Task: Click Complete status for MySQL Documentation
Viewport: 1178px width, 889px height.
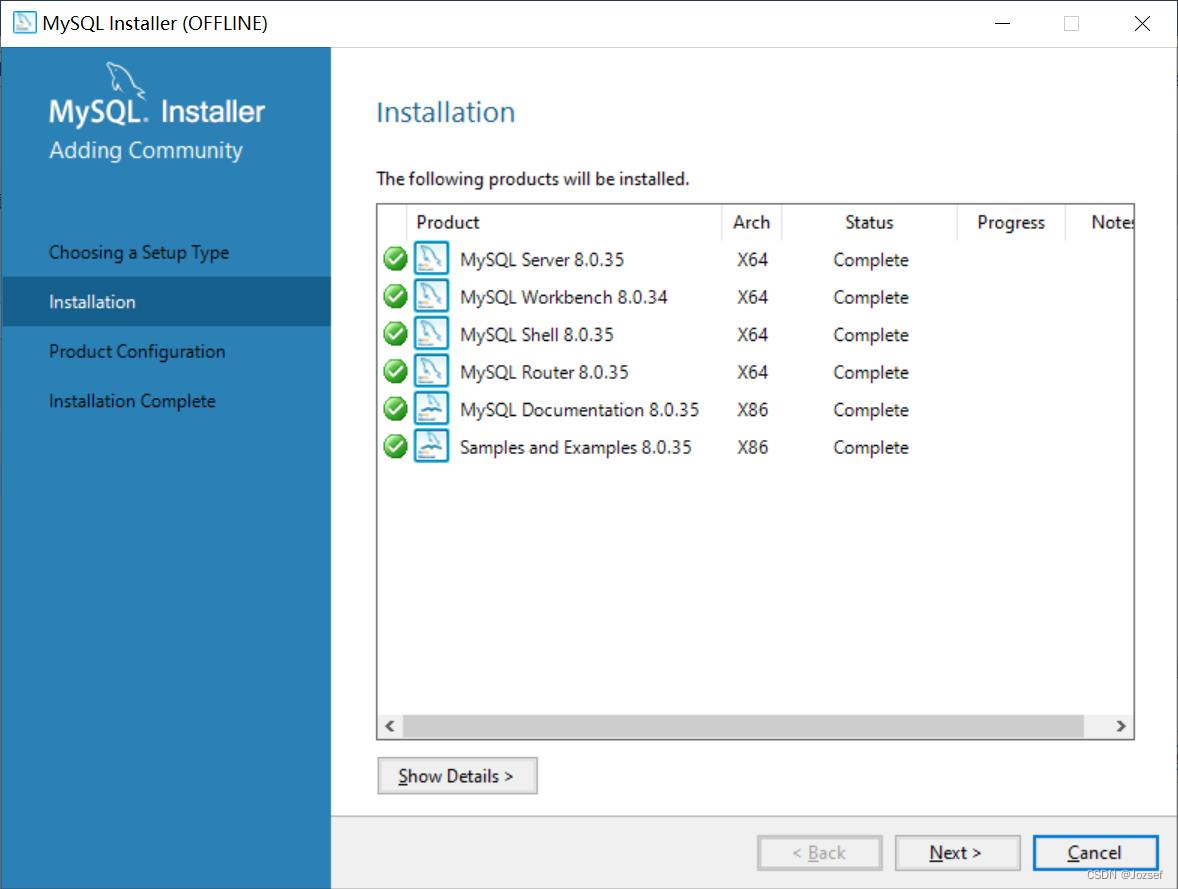Action: 871,410
